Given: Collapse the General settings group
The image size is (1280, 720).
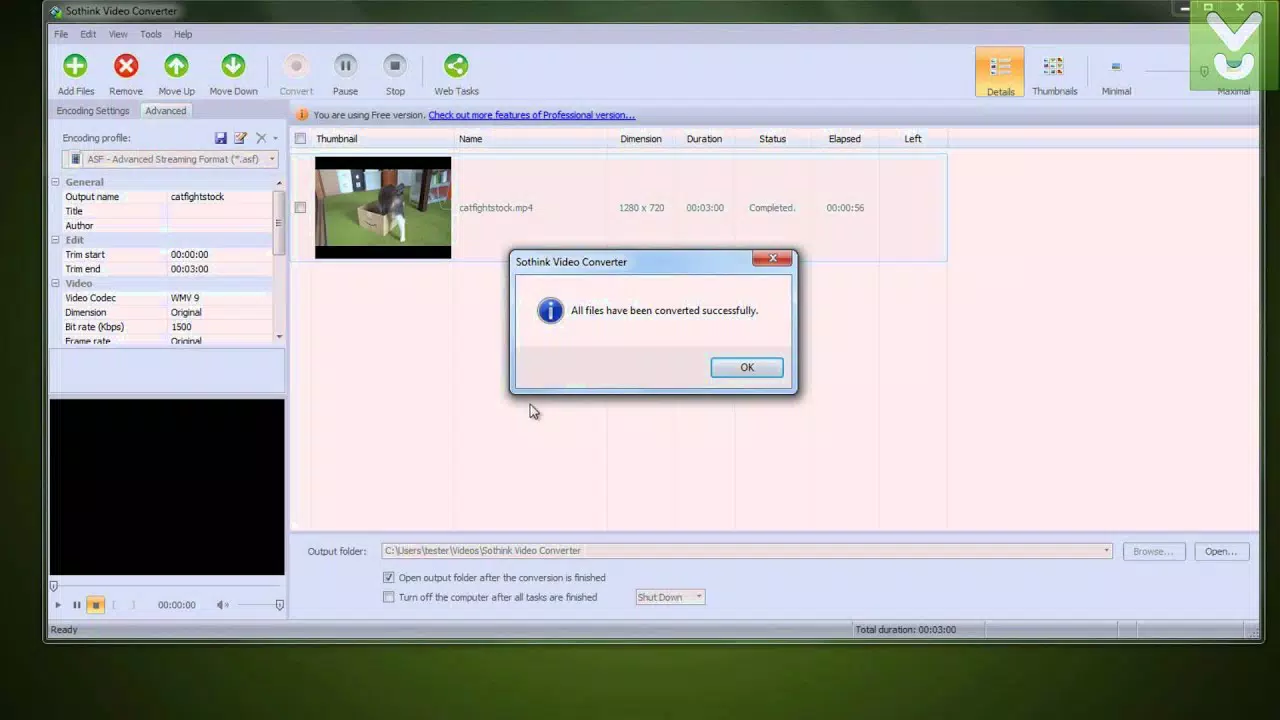Looking at the screenshot, I should point(57,182).
